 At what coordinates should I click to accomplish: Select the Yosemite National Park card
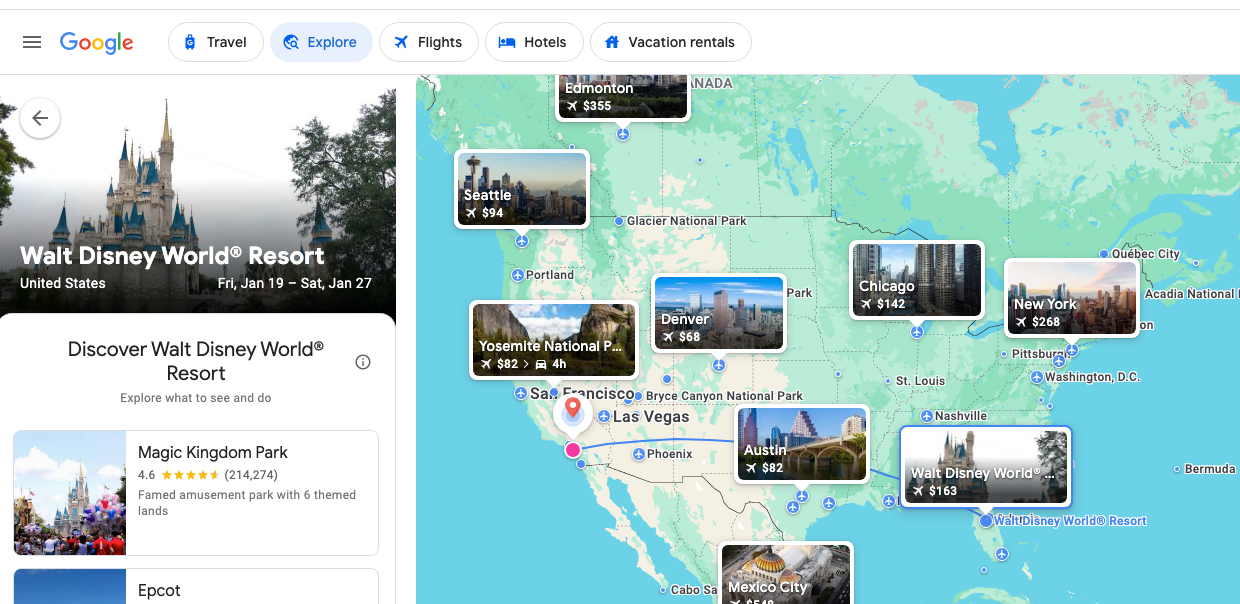click(x=554, y=340)
